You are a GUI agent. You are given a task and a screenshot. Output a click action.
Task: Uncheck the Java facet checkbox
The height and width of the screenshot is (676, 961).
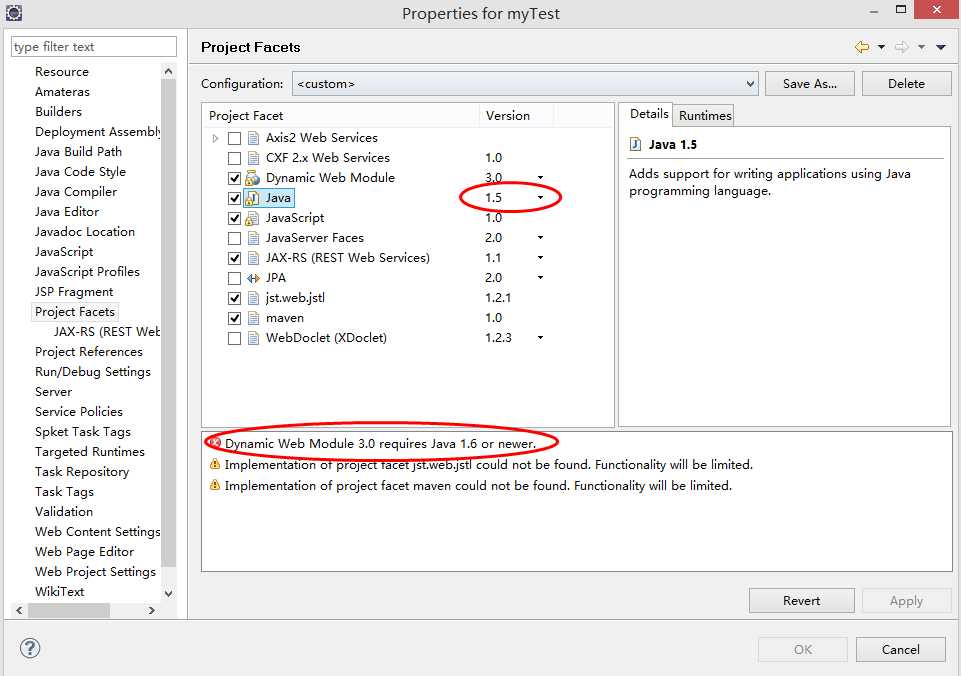(234, 199)
